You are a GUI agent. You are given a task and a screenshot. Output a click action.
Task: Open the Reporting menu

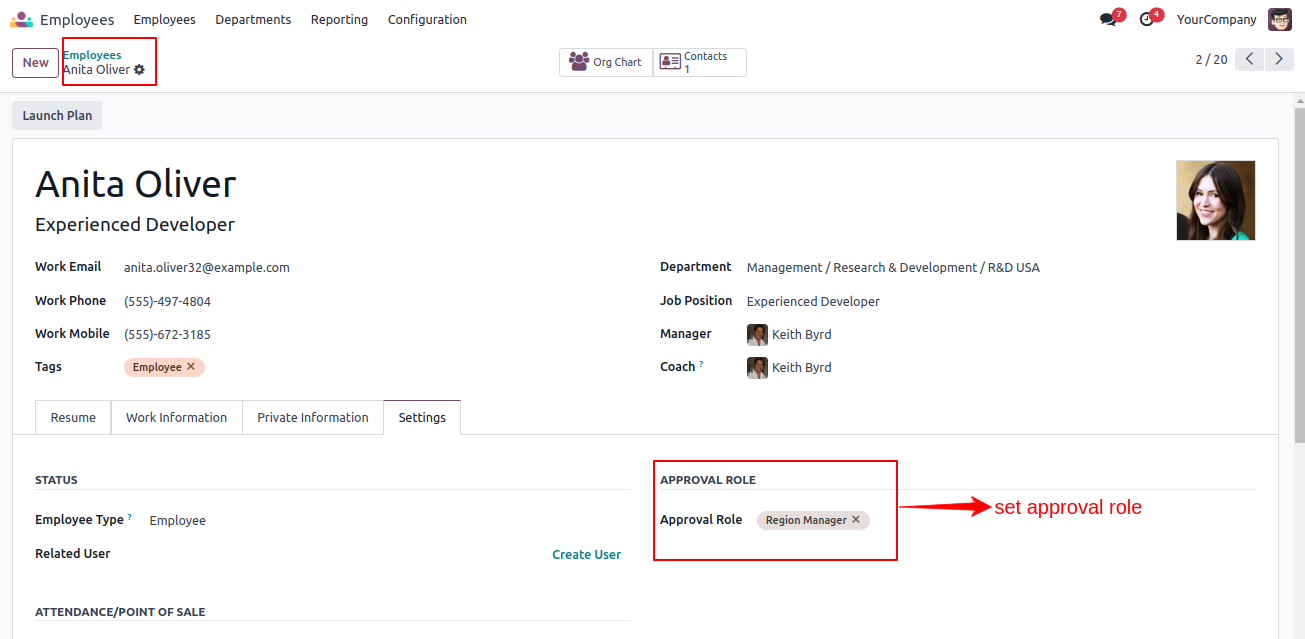point(339,19)
